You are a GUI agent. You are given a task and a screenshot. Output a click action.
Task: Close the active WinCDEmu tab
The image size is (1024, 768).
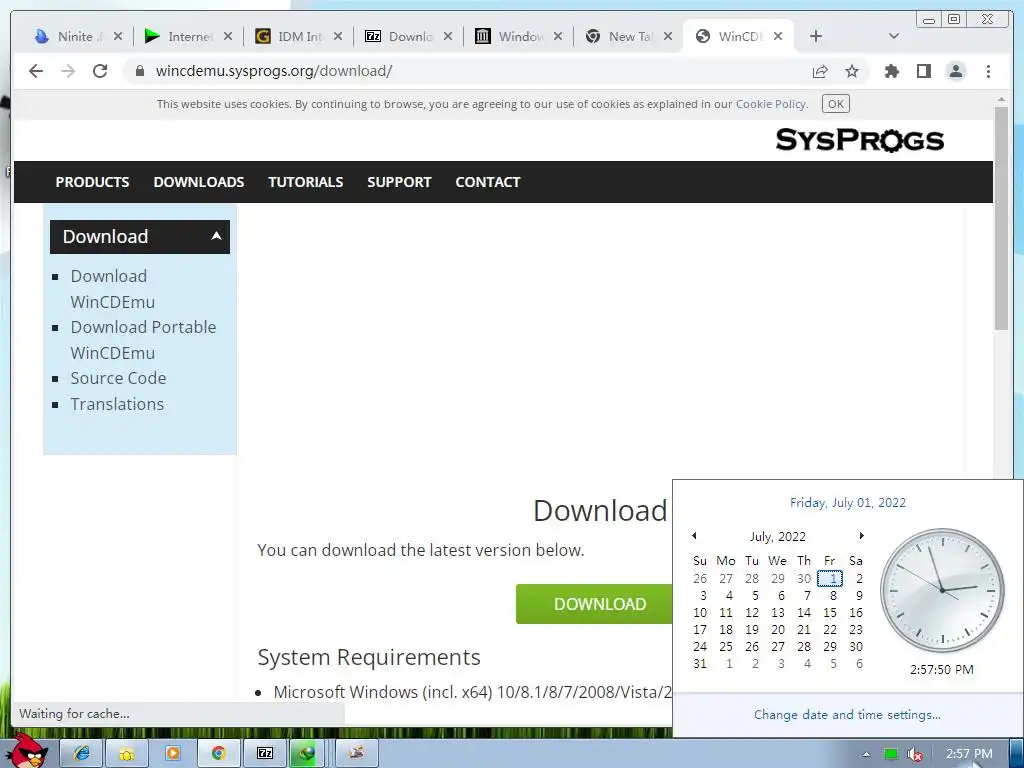tap(778, 37)
